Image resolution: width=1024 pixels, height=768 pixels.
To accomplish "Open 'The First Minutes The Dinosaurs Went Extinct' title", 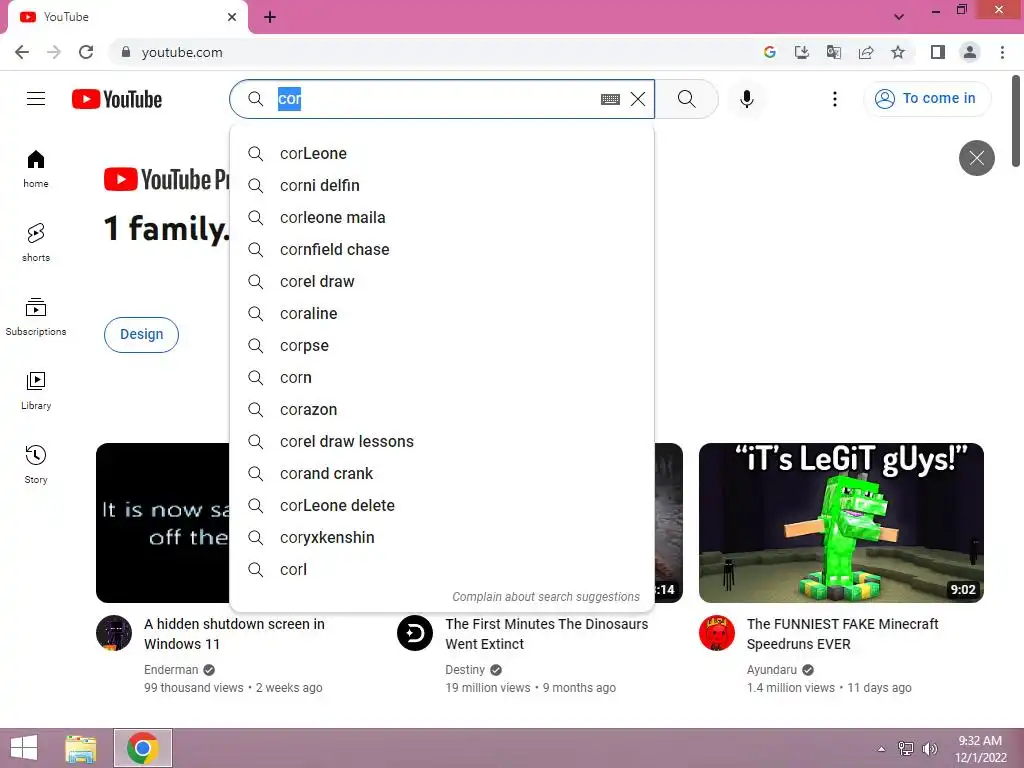I will [547, 634].
